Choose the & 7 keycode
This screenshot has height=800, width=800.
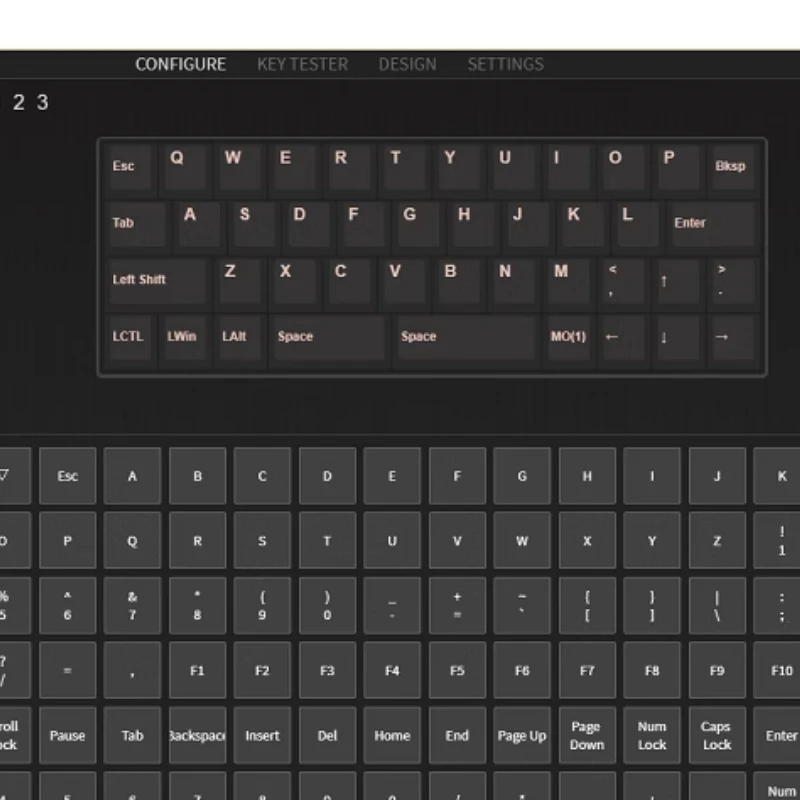(132, 606)
